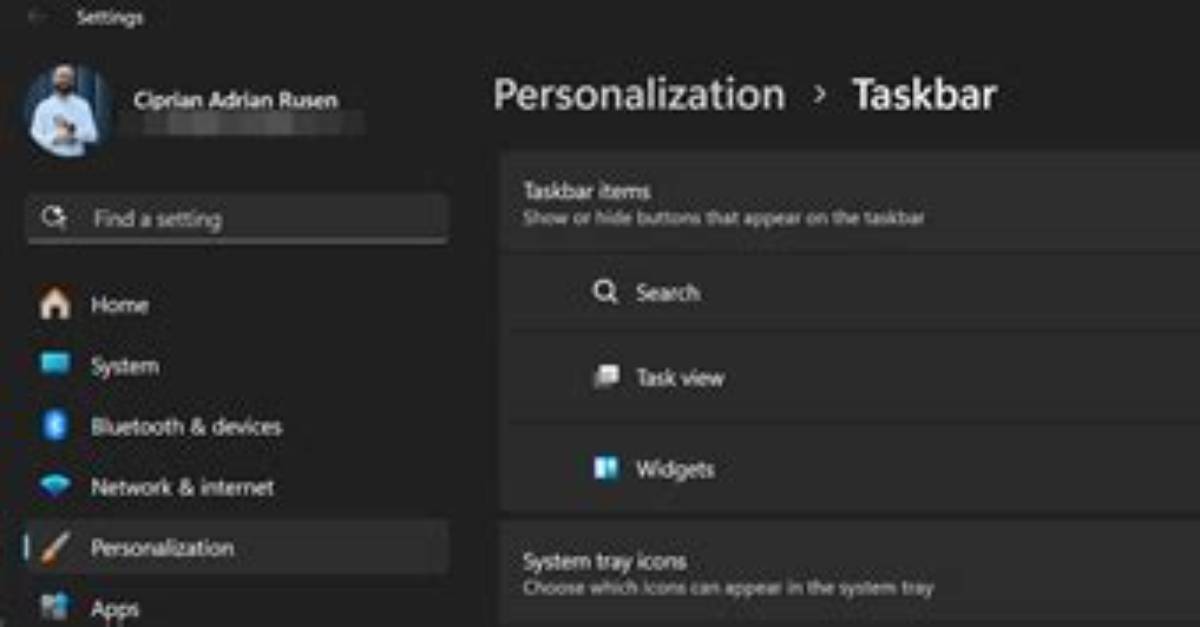
Task: Click the Bluetooth icon in sidebar
Action: point(55,426)
